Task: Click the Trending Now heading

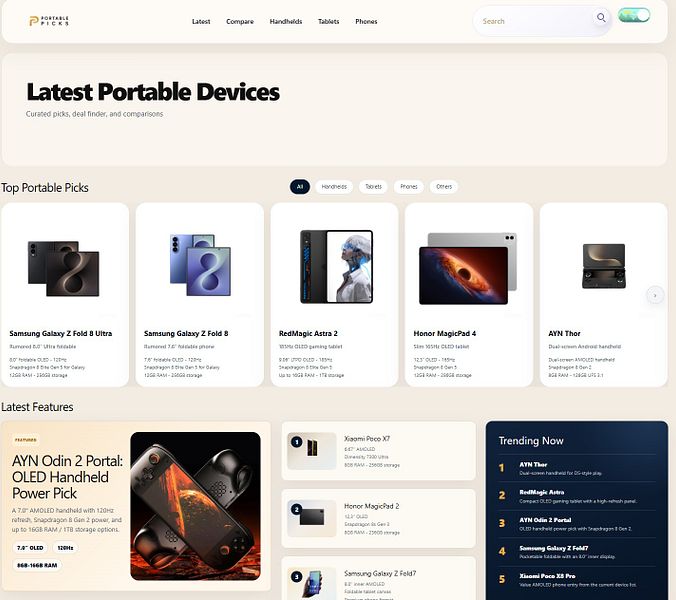Action: (x=531, y=441)
